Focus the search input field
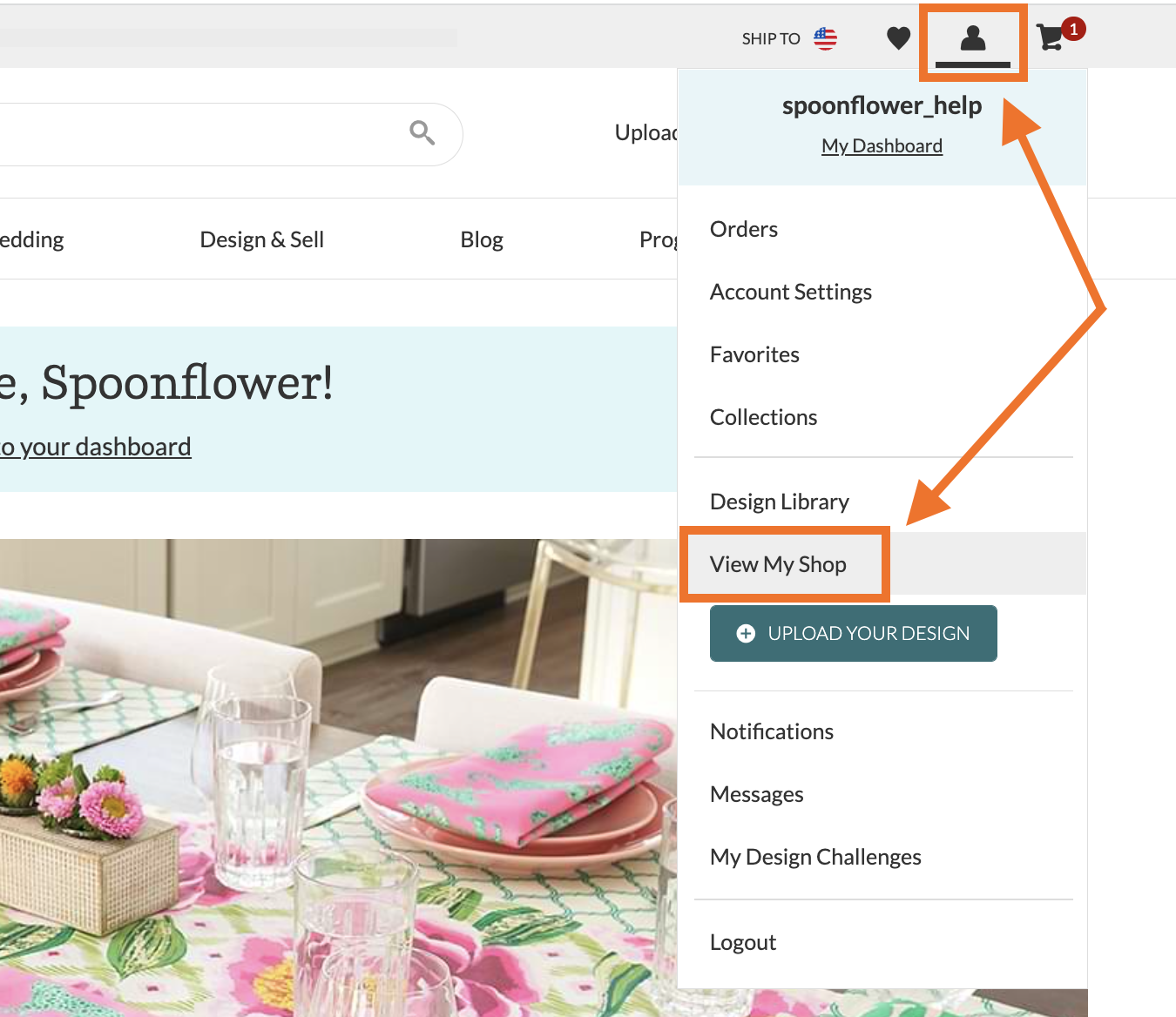This screenshot has width=1176, height=1017. tap(230, 134)
